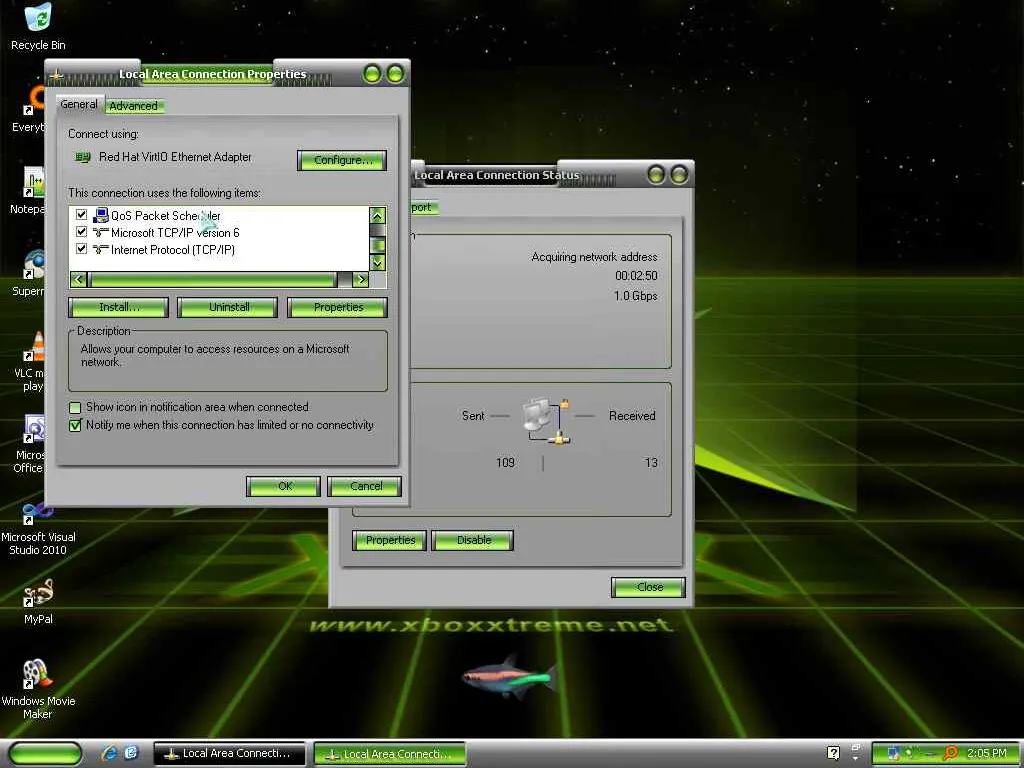Click the Configure... button
Screen dimensions: 1024x768
point(342,160)
